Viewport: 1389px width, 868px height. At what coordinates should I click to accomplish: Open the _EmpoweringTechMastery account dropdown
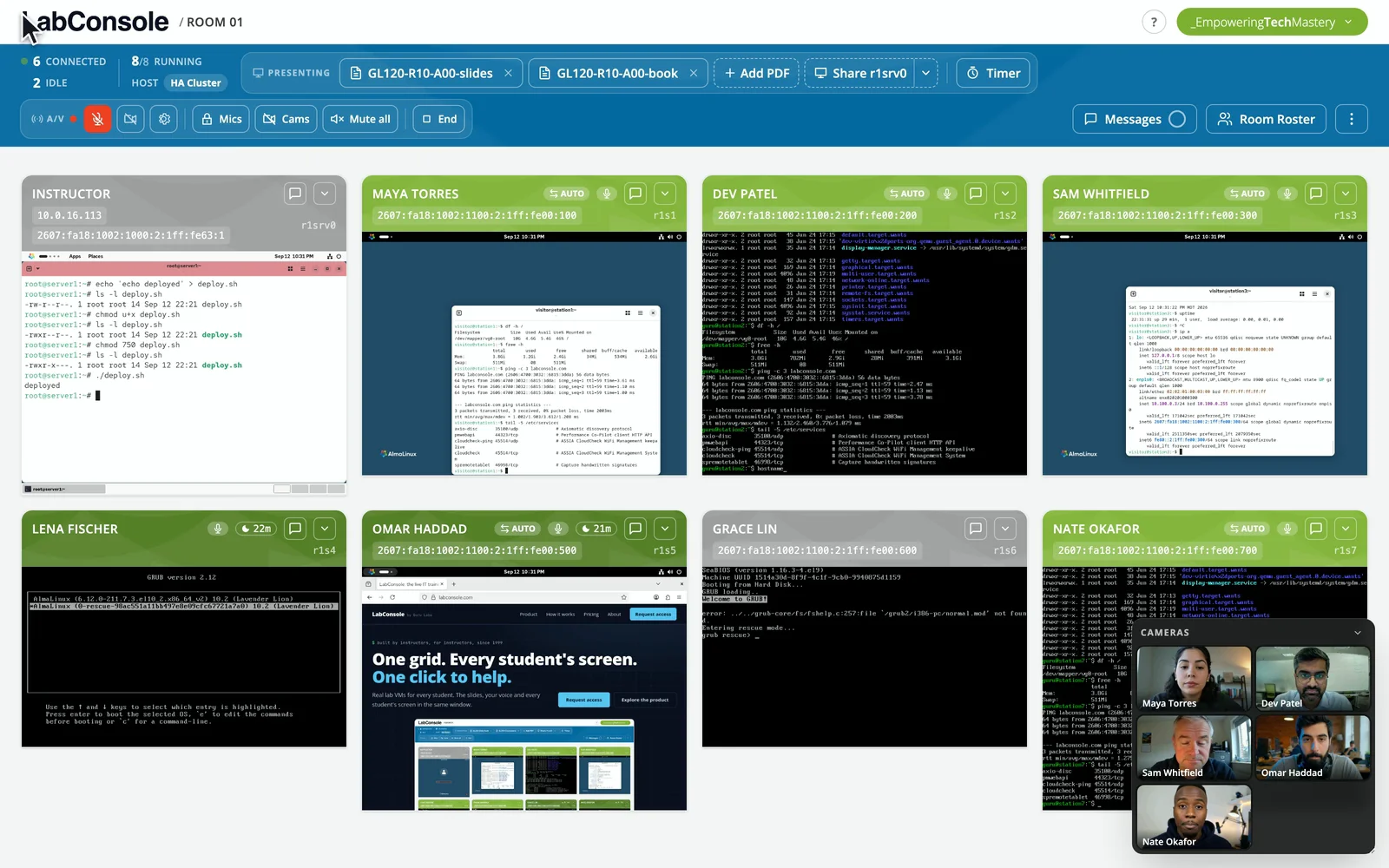(x=1272, y=23)
